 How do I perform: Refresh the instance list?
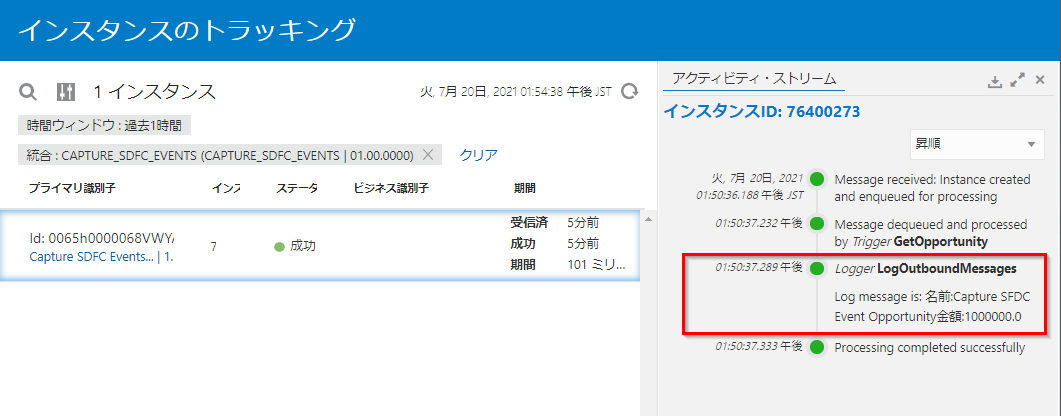(630, 91)
